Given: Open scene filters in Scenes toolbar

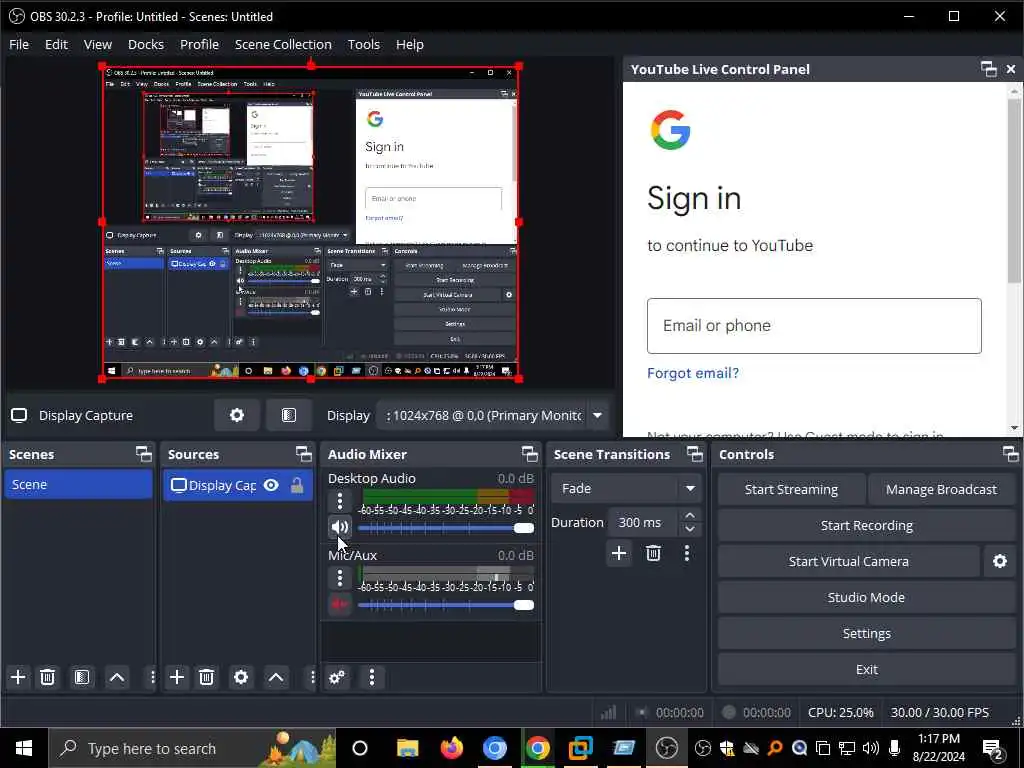Looking at the screenshot, I should point(82,677).
